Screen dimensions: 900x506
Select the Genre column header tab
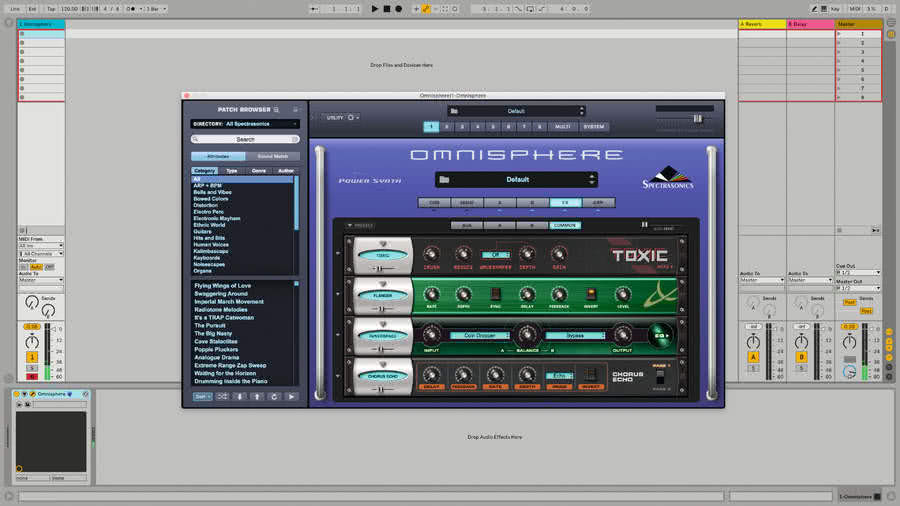[x=259, y=170]
